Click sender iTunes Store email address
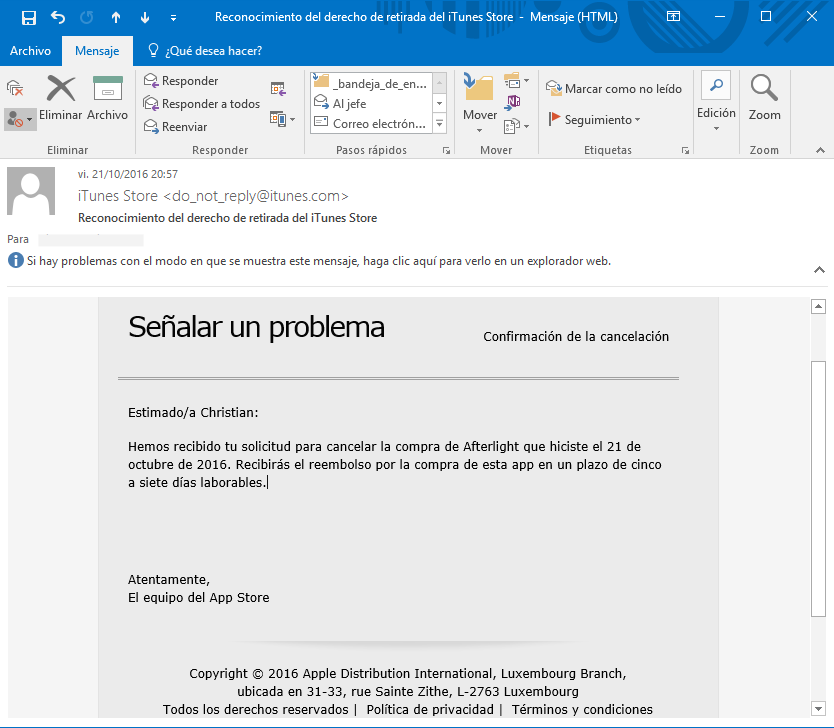Viewport: 834px width, 728px height. [x=213, y=196]
